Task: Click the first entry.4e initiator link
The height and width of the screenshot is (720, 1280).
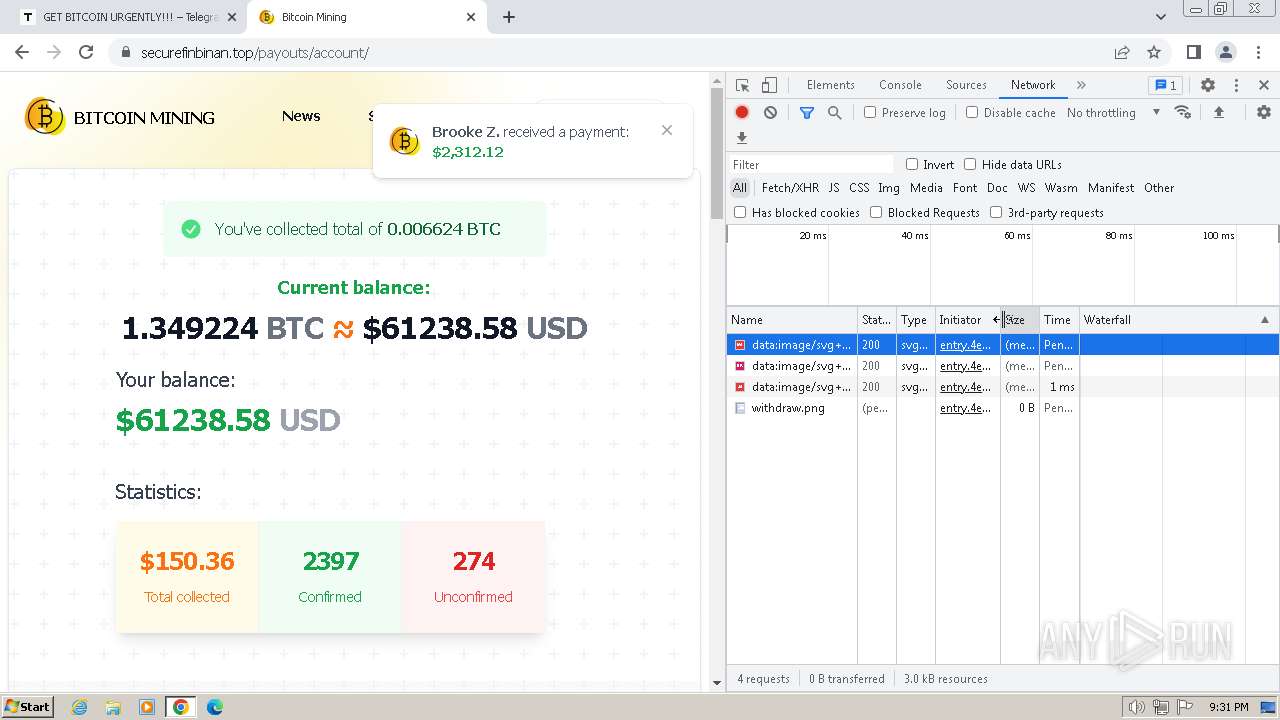Action: coord(965,345)
